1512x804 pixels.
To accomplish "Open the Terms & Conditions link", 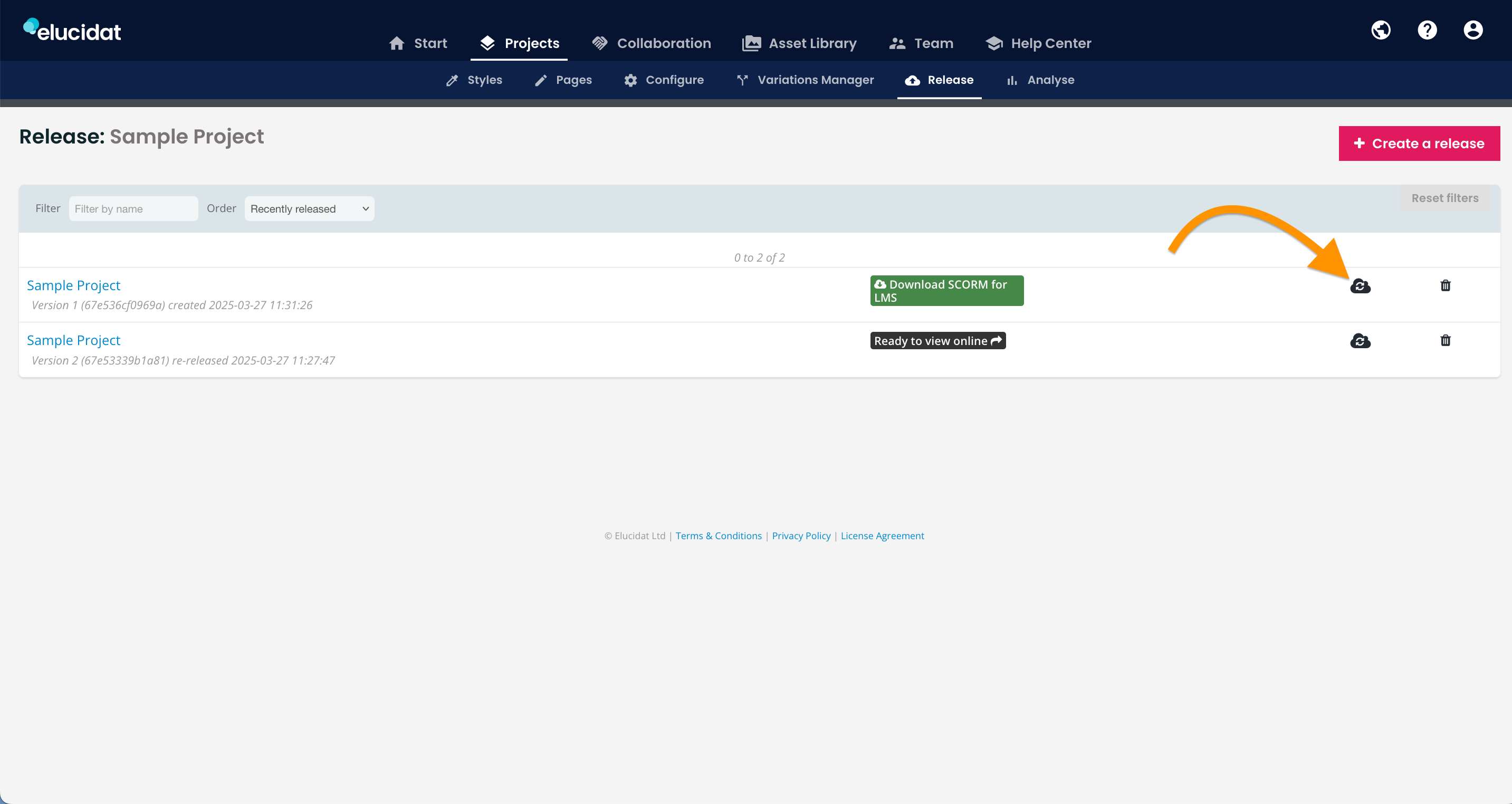I will pos(719,535).
